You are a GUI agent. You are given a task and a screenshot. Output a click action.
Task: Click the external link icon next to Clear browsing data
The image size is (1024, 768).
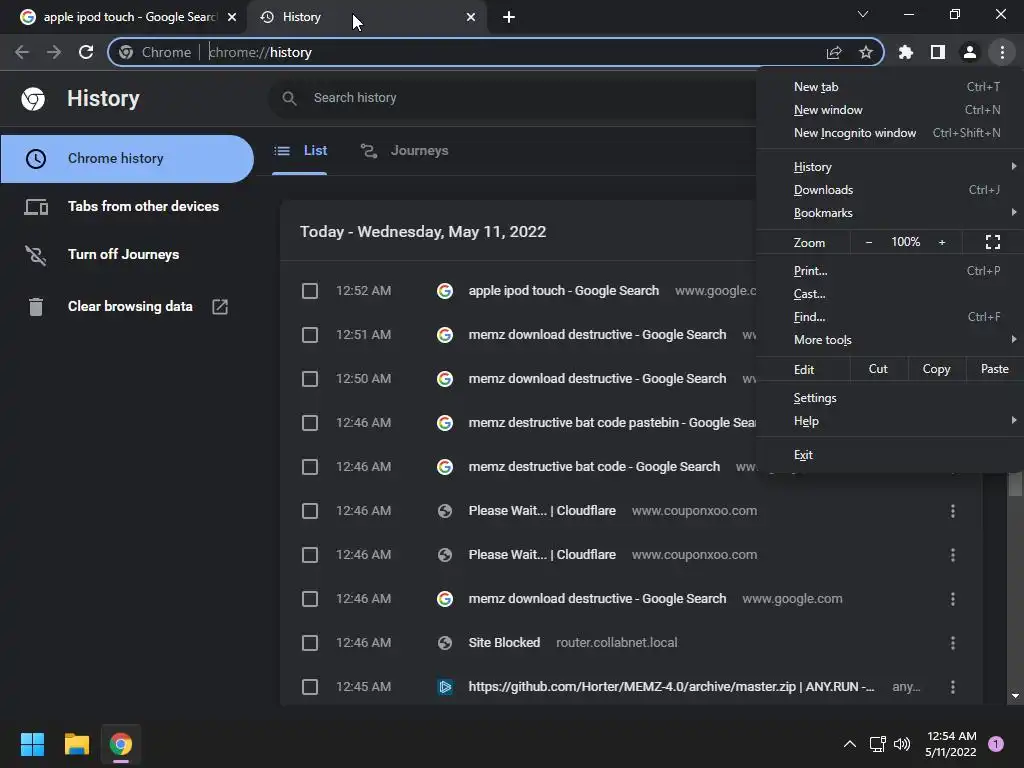220,306
